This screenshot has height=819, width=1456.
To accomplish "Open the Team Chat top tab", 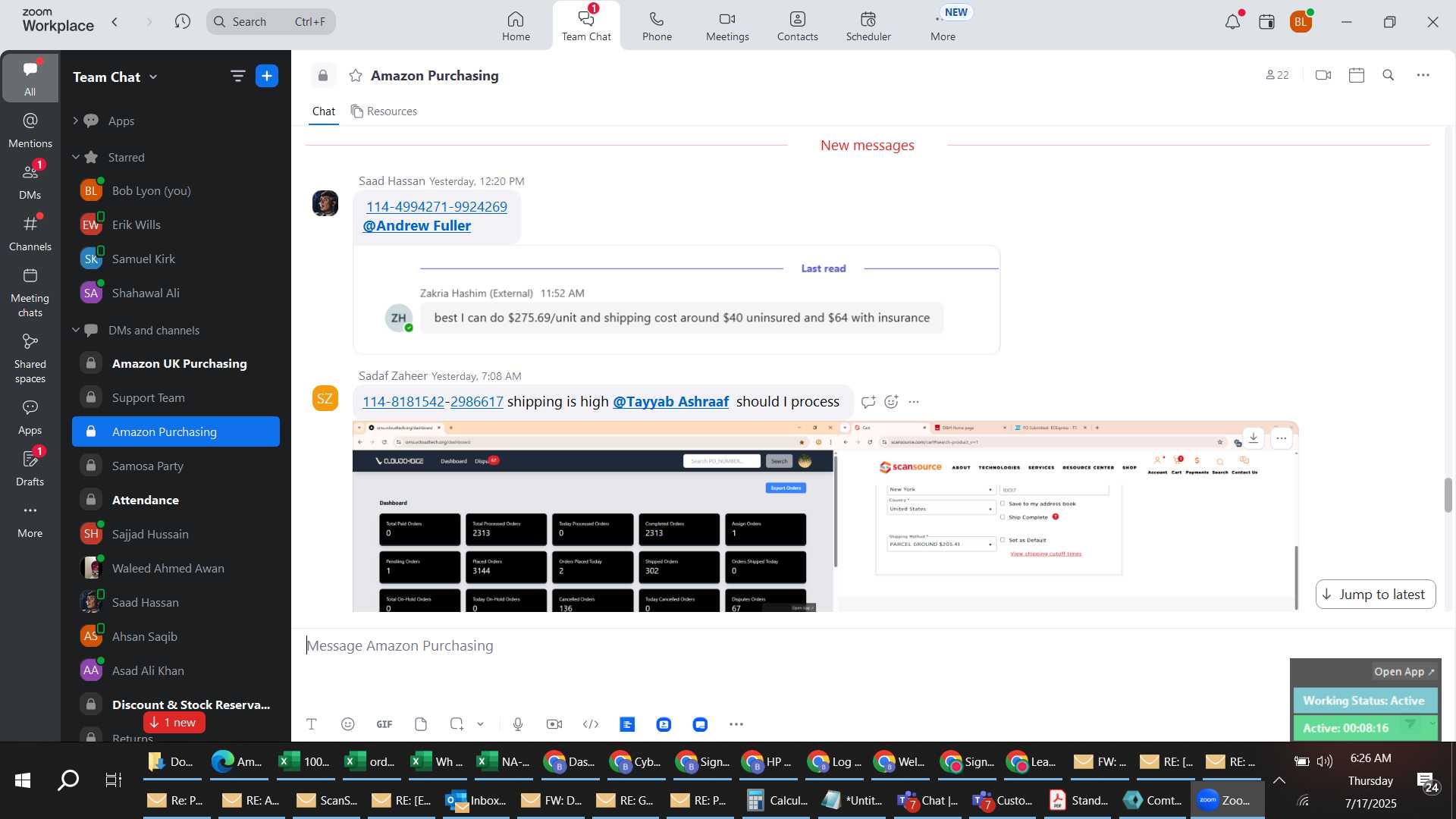I will (x=586, y=26).
